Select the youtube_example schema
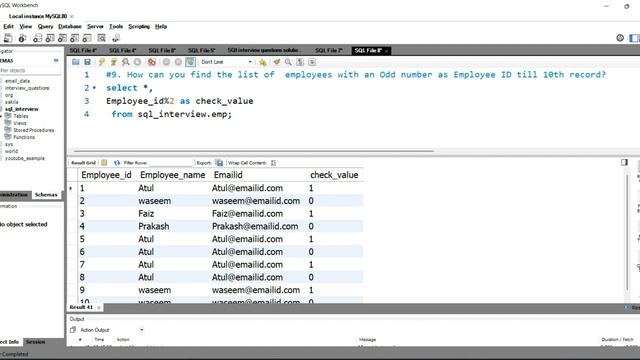Image resolution: width=640 pixels, height=360 pixels. point(24,158)
